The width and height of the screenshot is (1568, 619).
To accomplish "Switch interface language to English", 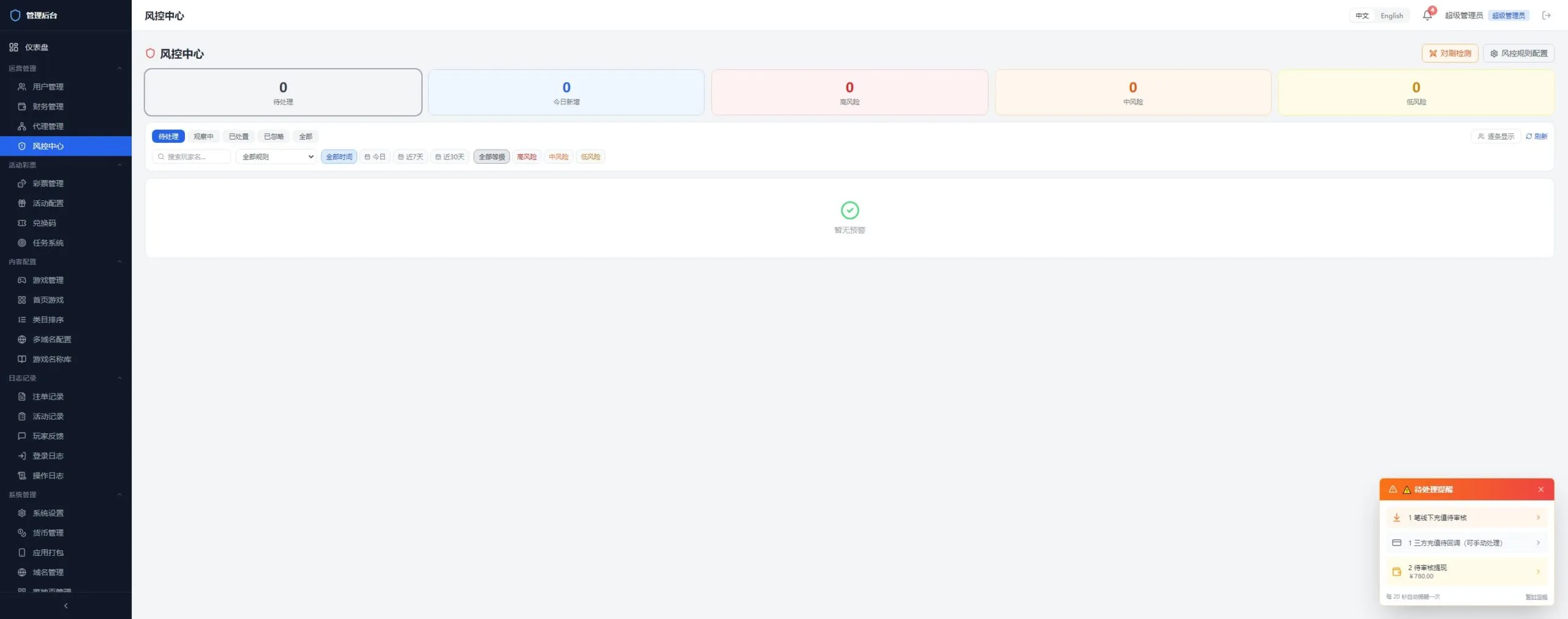I will pos(1392,15).
